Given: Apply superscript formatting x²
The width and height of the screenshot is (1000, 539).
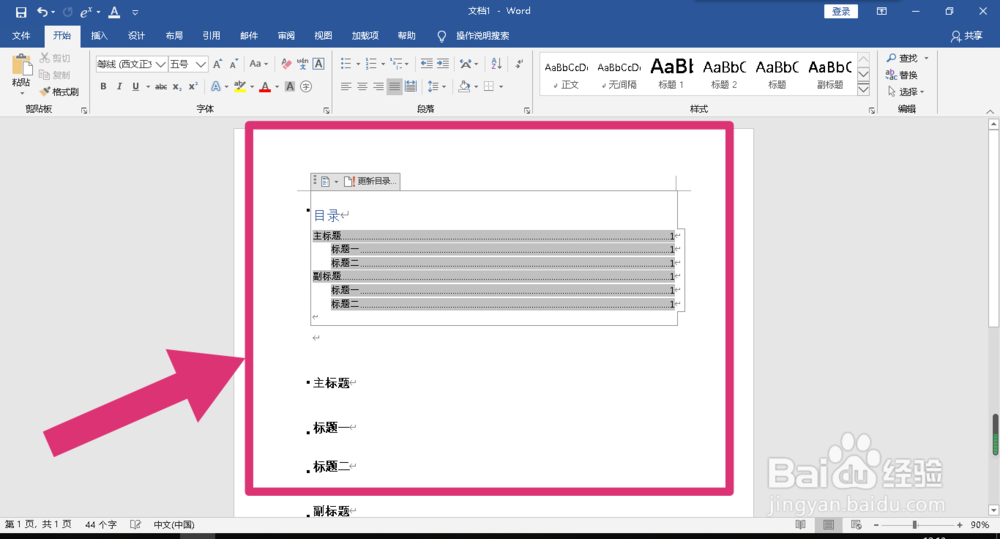Looking at the screenshot, I should (193, 86).
